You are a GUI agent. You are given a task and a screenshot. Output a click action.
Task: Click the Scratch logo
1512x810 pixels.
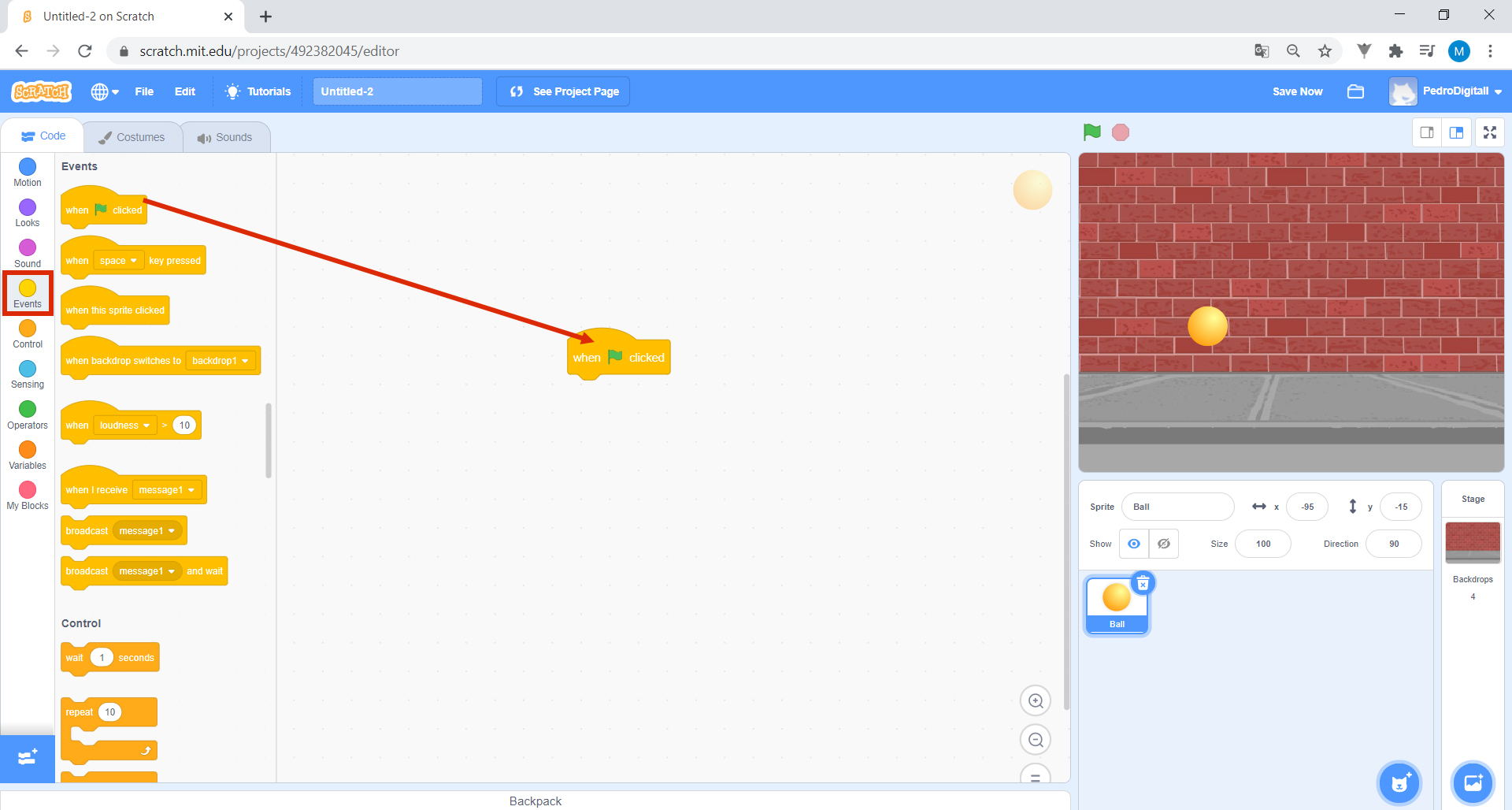click(x=42, y=91)
